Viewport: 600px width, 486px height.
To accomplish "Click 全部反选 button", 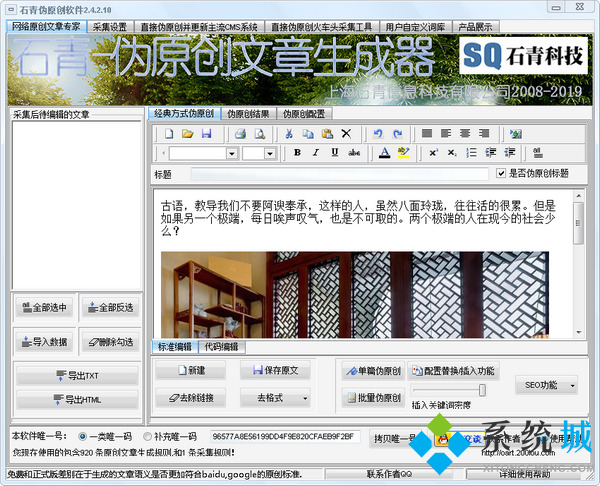I will click(110, 308).
